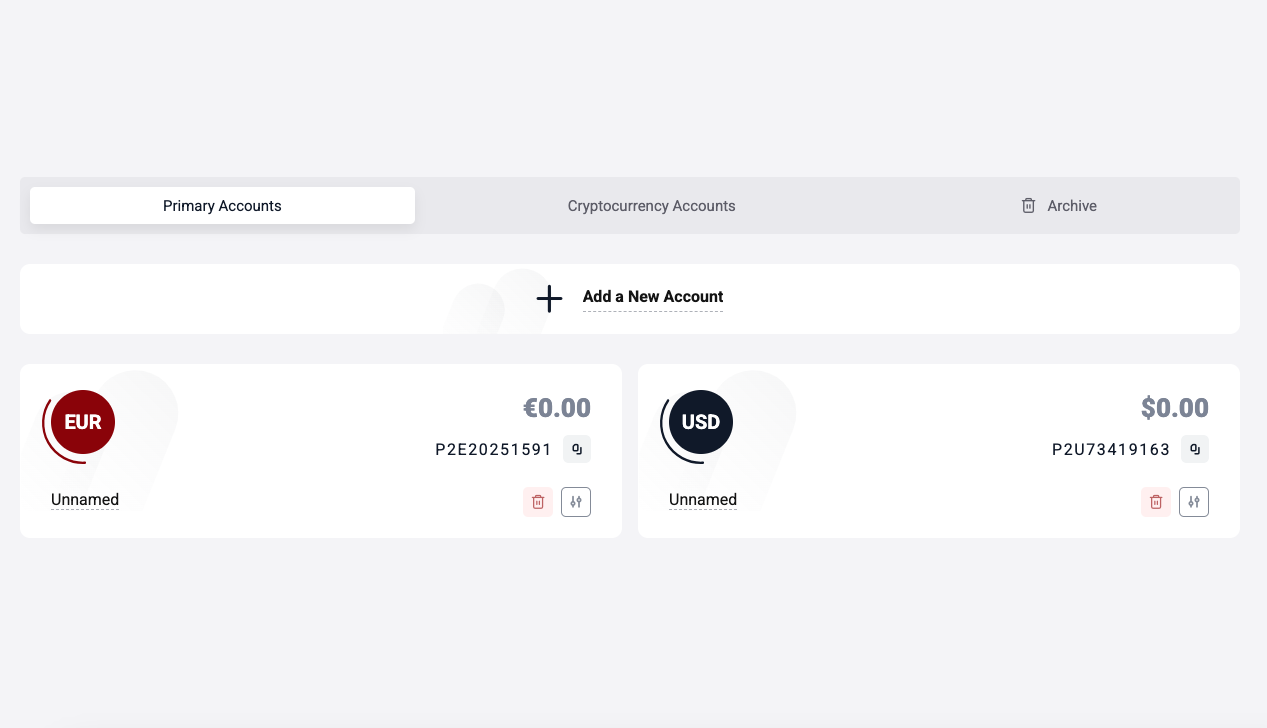
Task: Switch to the Primary Accounts tab
Action: 222,205
